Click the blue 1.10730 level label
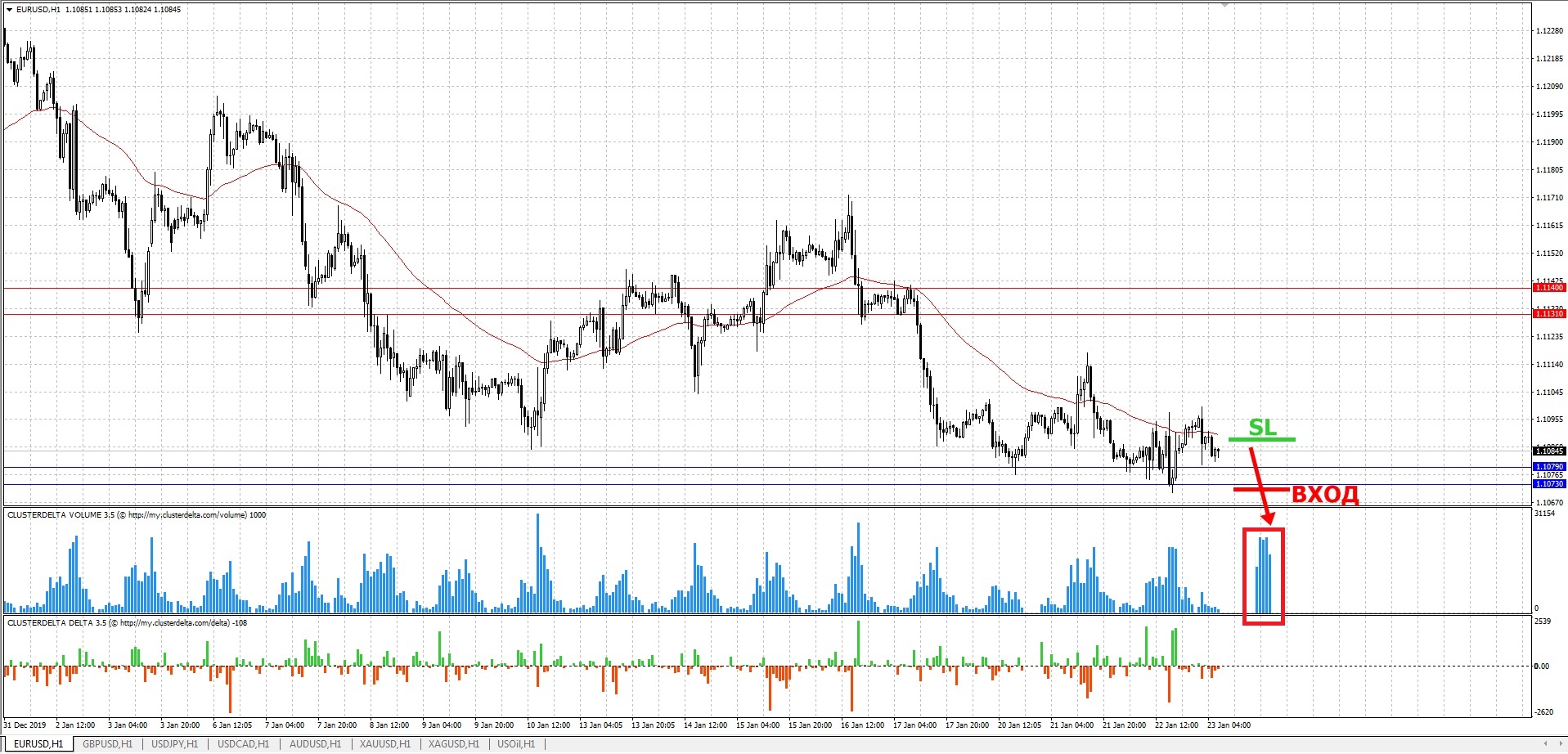 1548,484
